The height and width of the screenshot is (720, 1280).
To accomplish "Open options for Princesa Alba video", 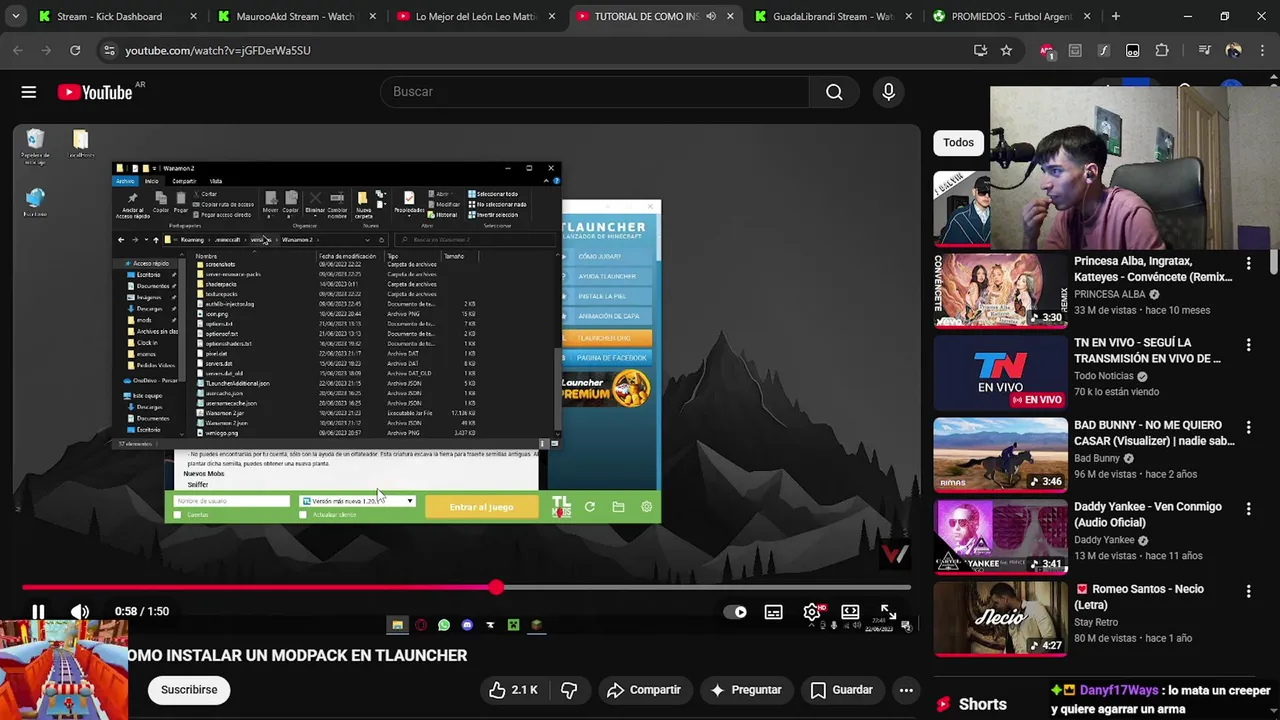I will [x=1248, y=263].
